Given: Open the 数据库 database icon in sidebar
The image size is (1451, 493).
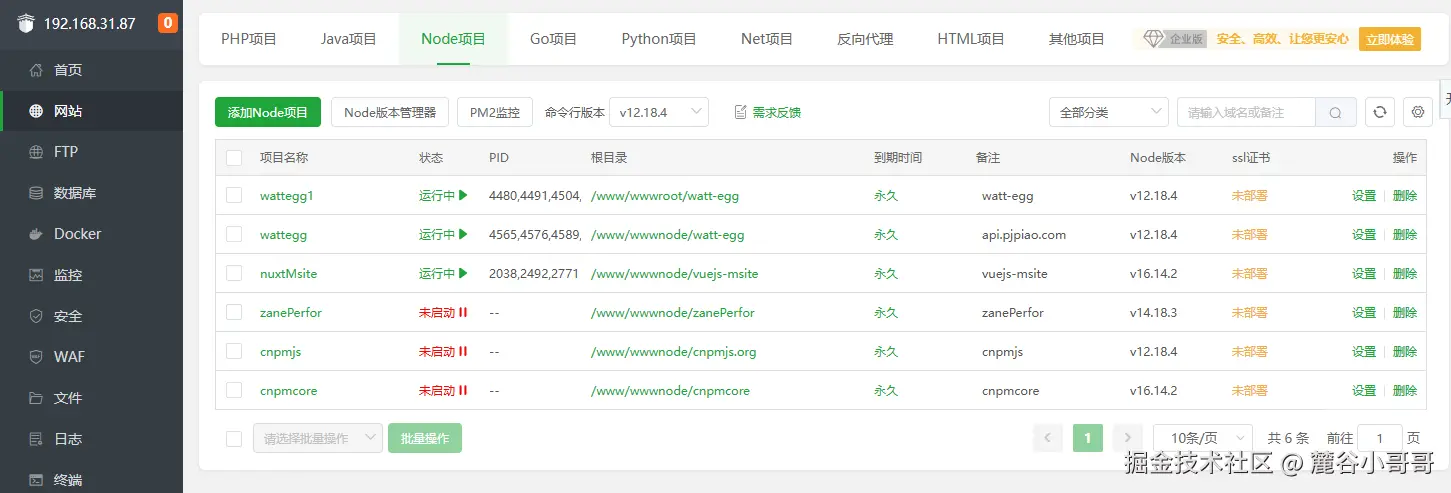Looking at the screenshot, I should pos(36,193).
